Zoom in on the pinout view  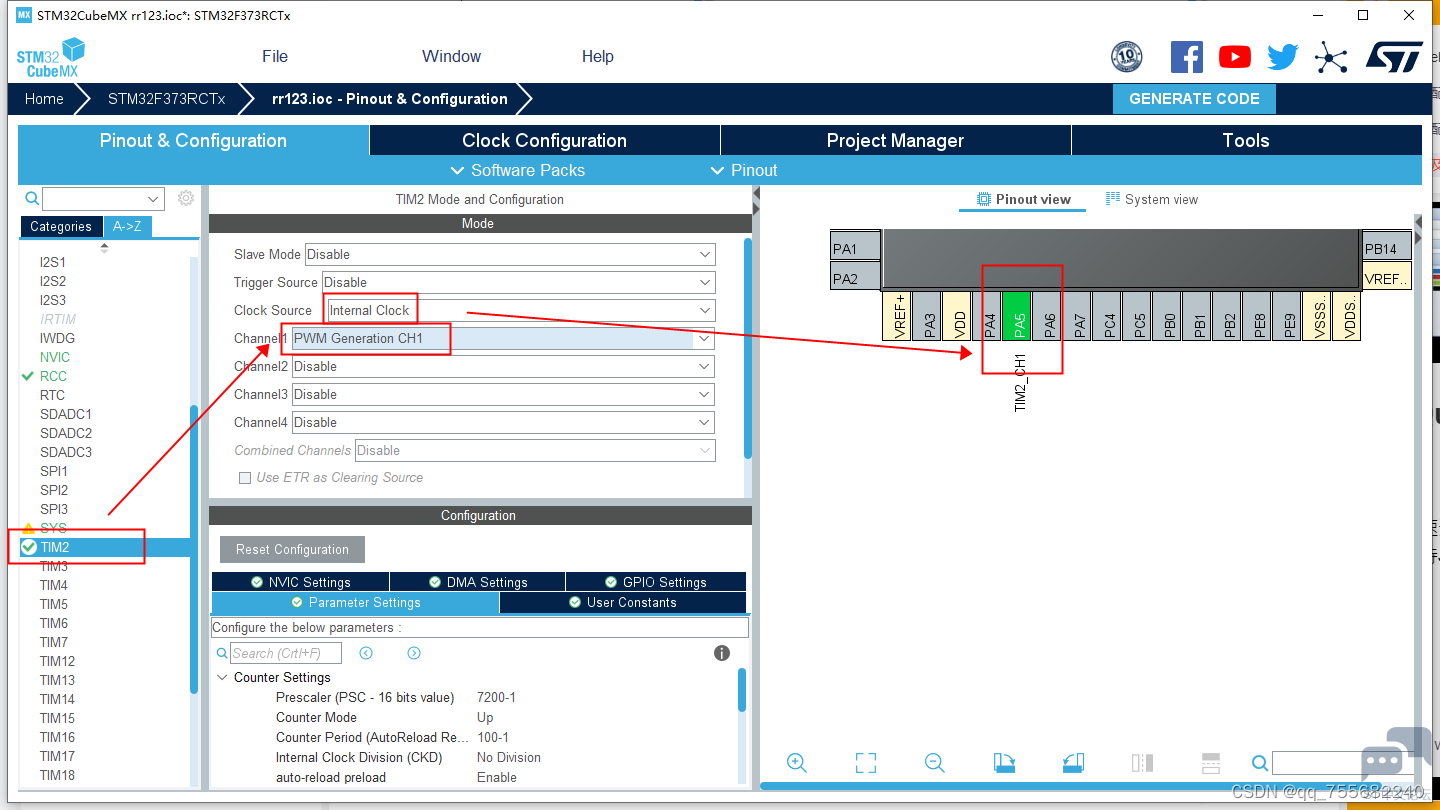(x=797, y=763)
